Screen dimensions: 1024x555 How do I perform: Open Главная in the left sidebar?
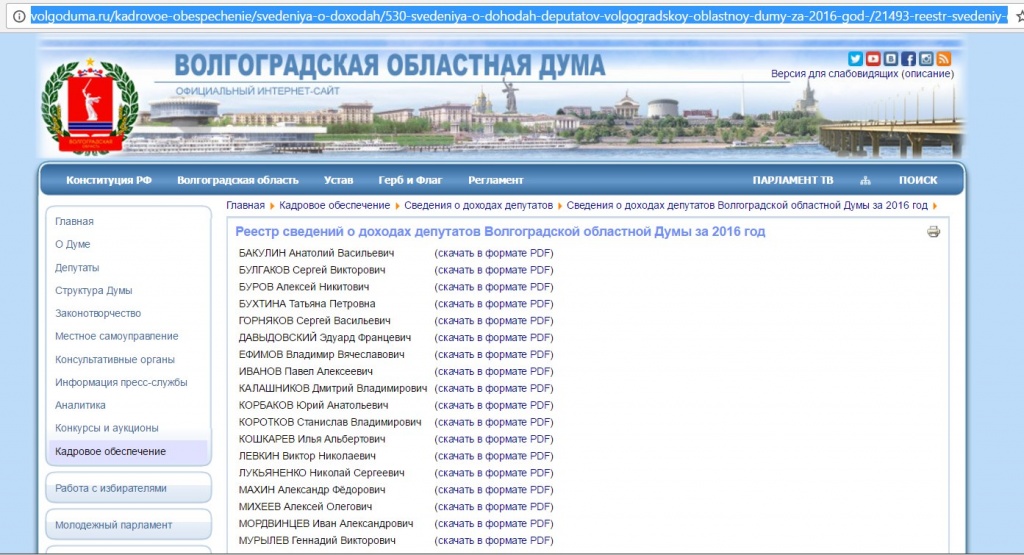[x=74, y=221]
